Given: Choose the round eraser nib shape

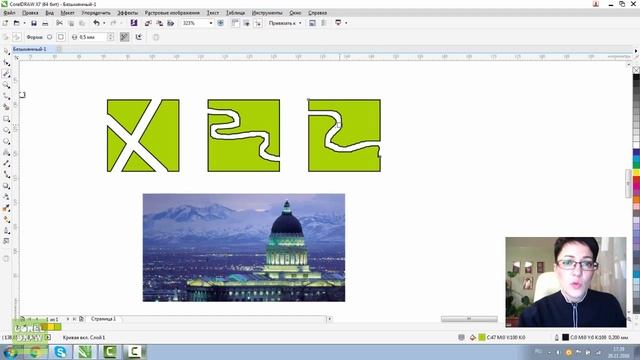Looking at the screenshot, I should (x=49, y=37).
